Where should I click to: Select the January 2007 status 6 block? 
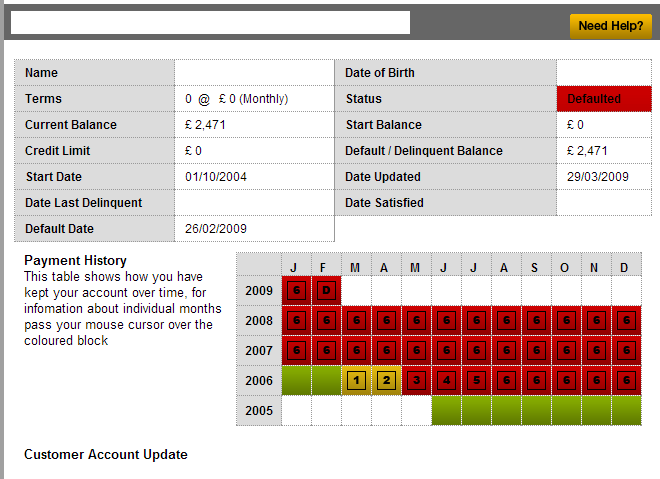(x=296, y=351)
